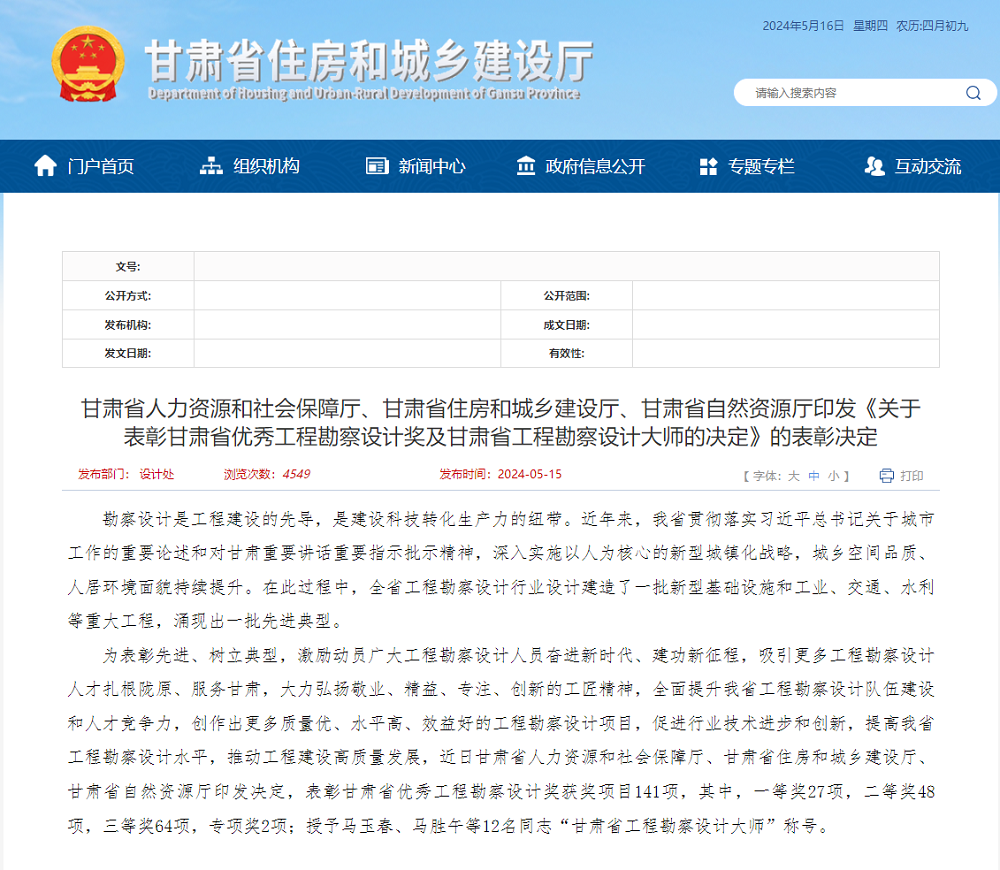Navigate to 互动交流 section
Image resolution: width=1000 pixels, height=870 pixels.
(x=928, y=166)
